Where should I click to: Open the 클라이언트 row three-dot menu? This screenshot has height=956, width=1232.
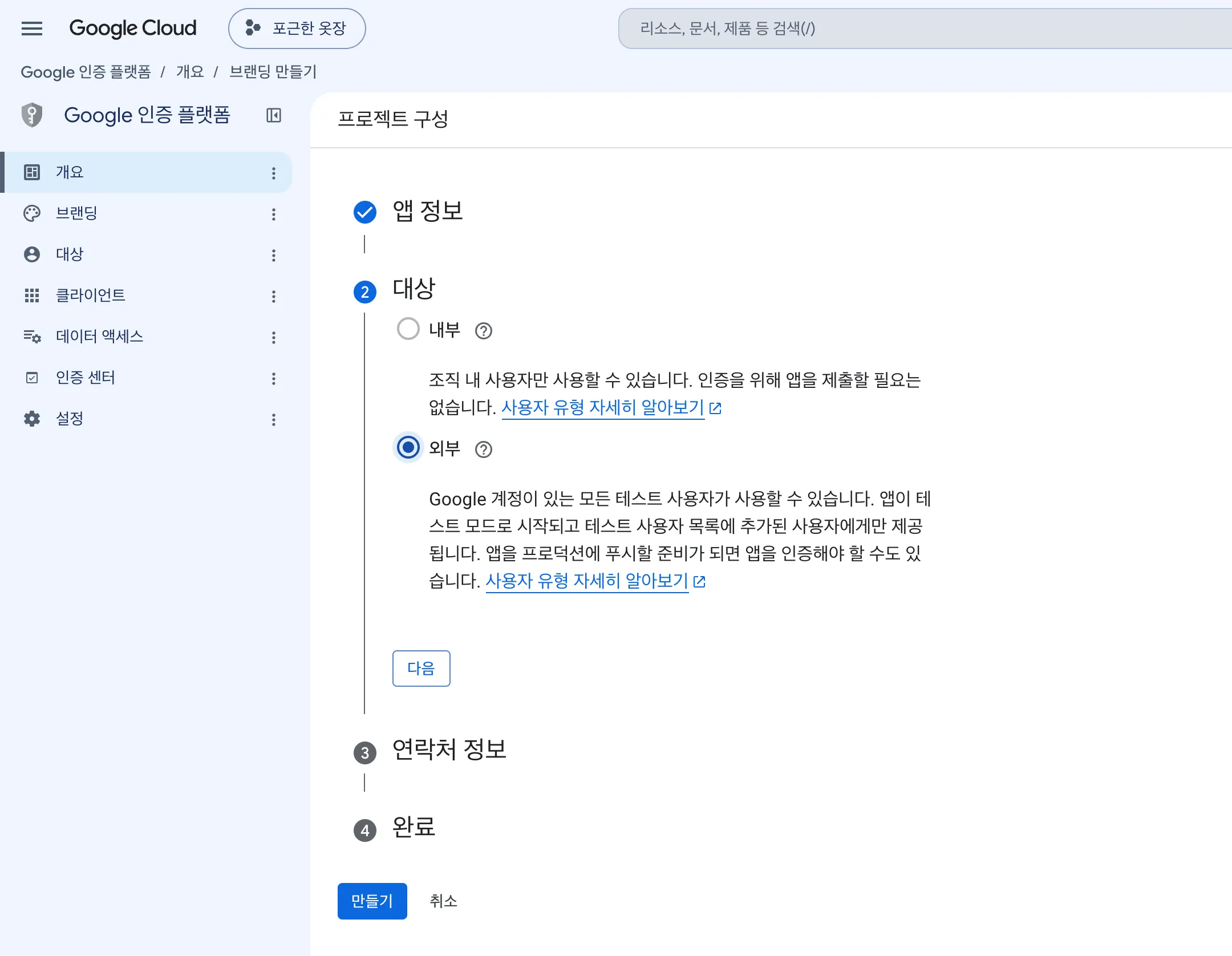click(x=274, y=296)
